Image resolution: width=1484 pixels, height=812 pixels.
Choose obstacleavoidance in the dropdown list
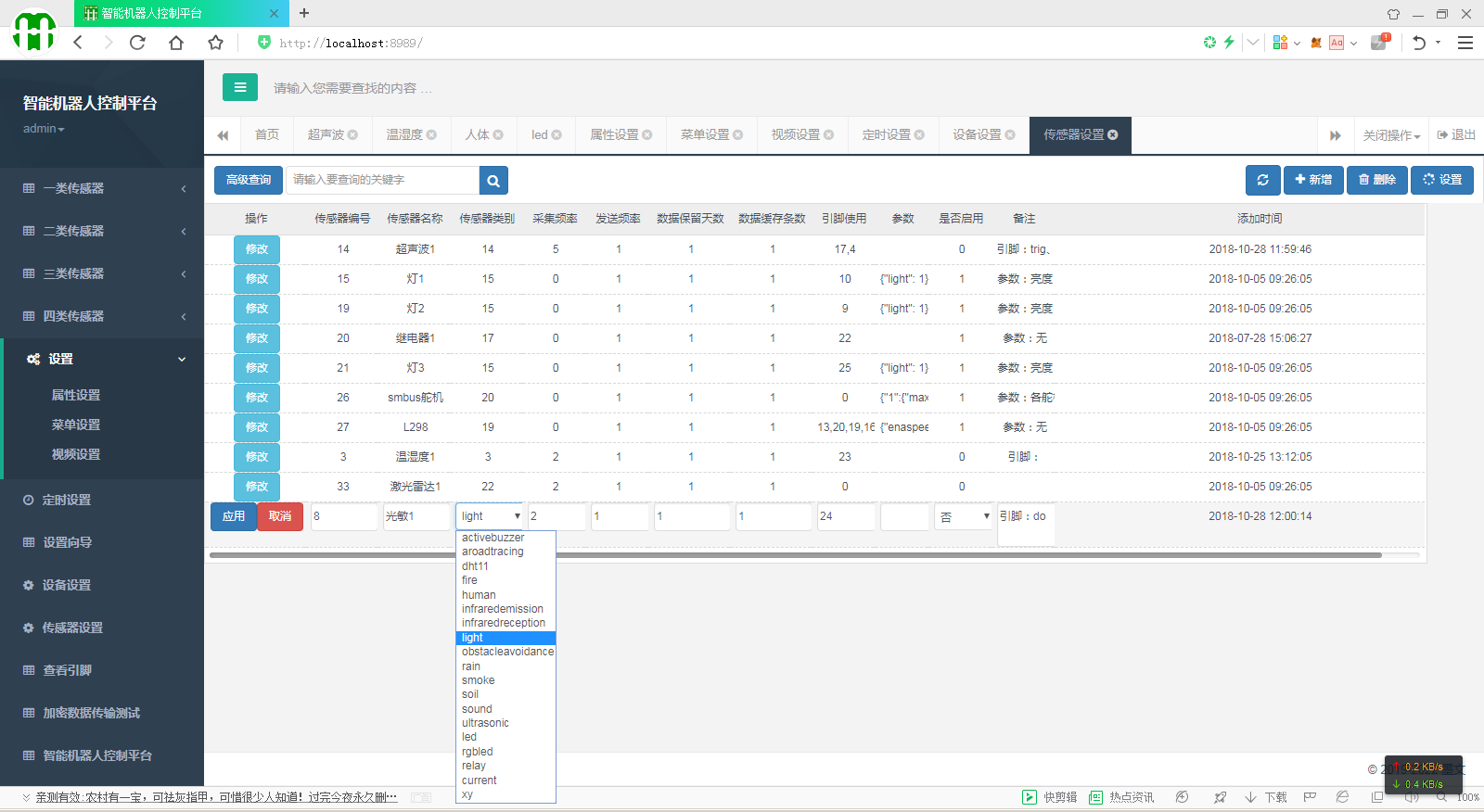(x=505, y=652)
